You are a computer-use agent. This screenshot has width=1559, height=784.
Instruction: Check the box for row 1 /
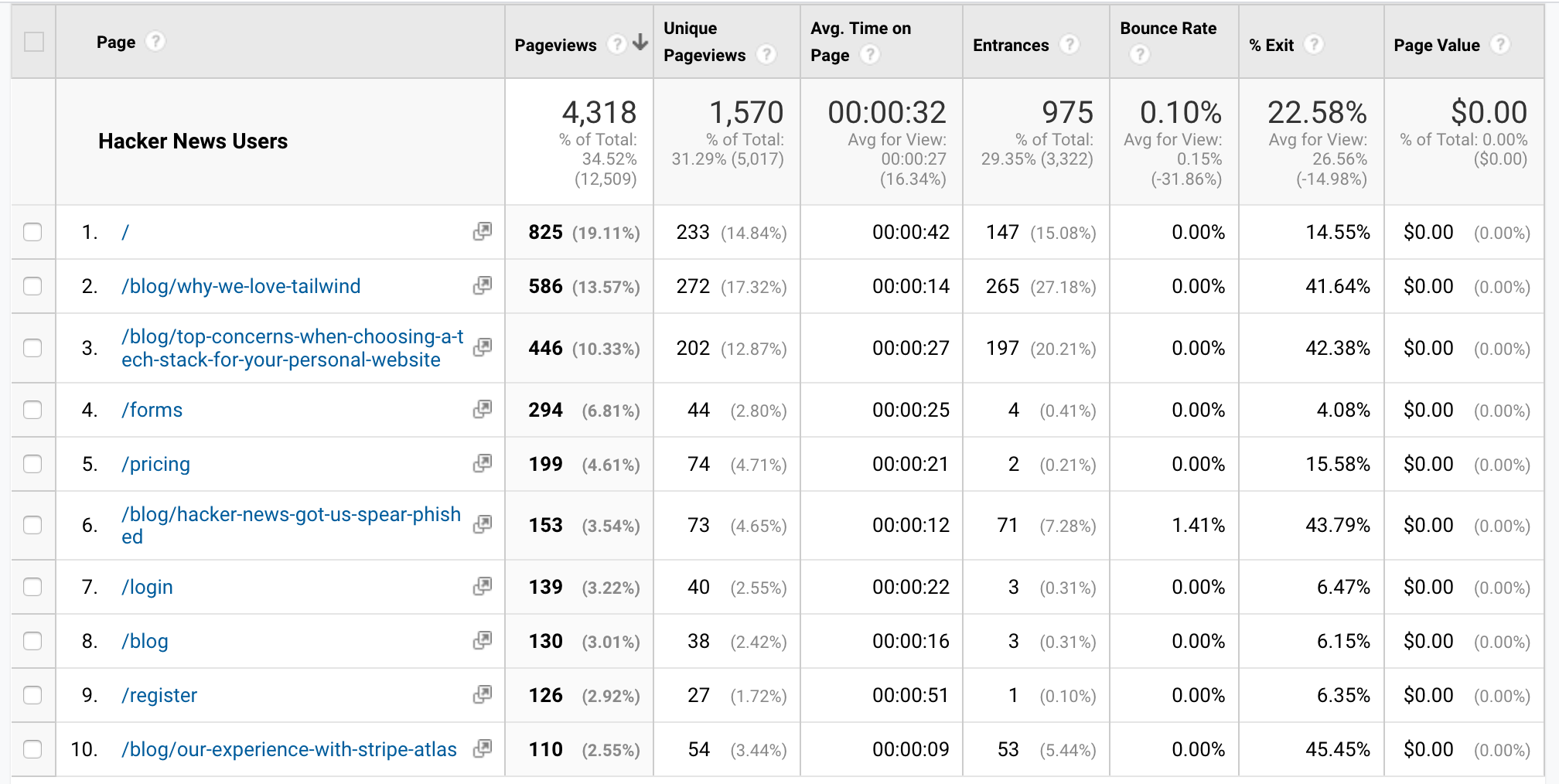pos(32,232)
